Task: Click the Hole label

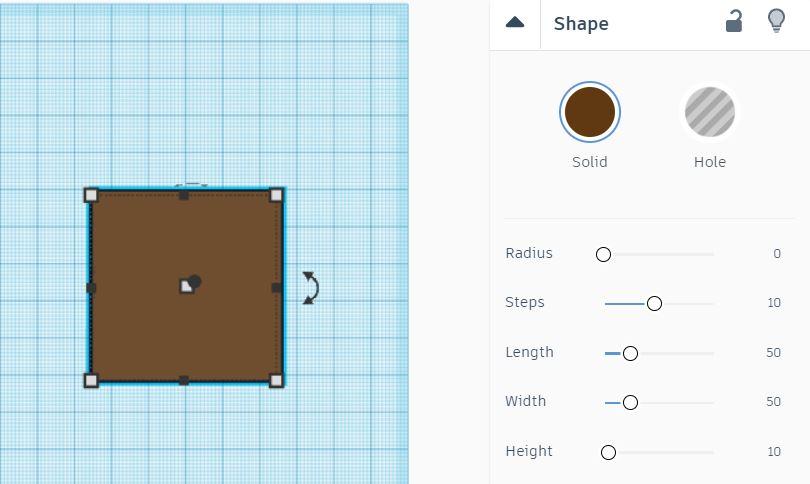Action: click(710, 162)
